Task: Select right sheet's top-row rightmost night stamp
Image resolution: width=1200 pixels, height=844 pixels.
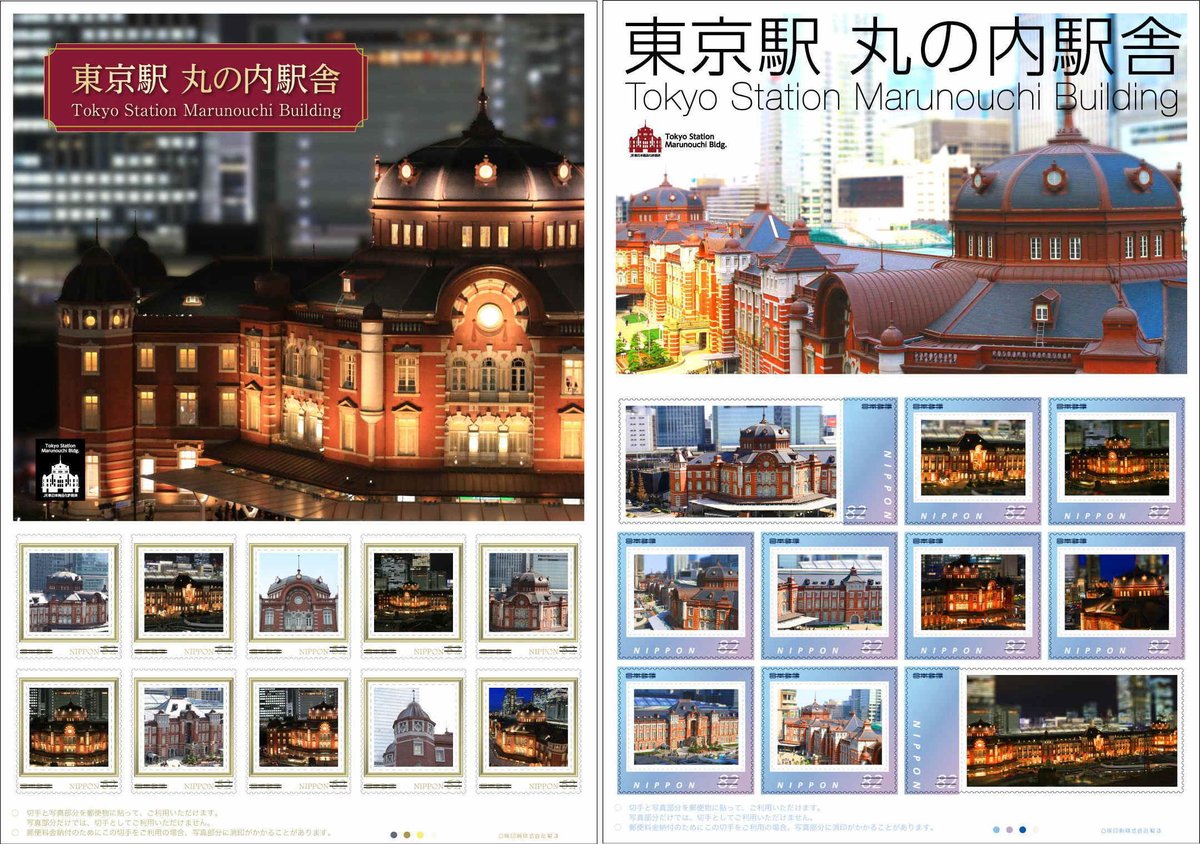Action: coord(1117,461)
